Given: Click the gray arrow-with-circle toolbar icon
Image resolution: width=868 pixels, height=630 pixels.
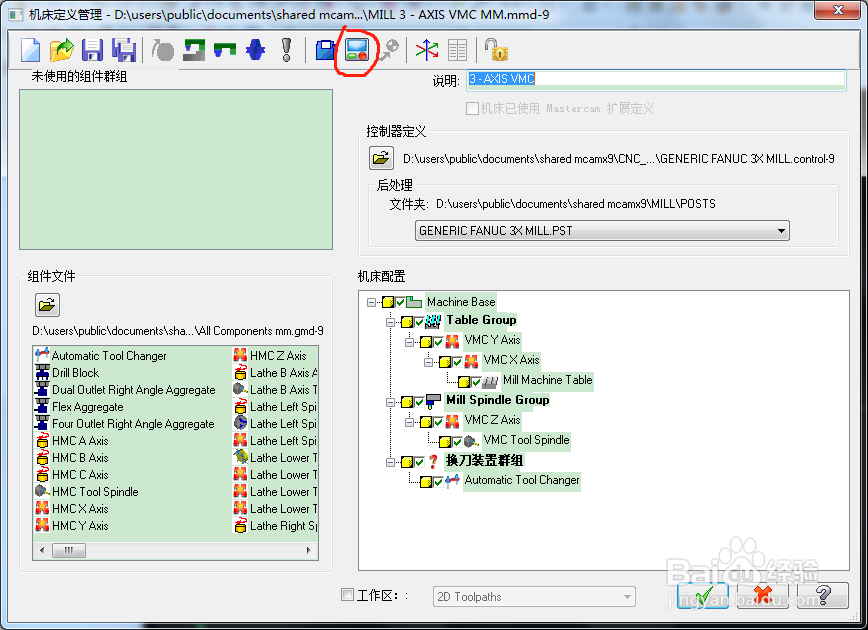Looking at the screenshot, I should (x=389, y=50).
